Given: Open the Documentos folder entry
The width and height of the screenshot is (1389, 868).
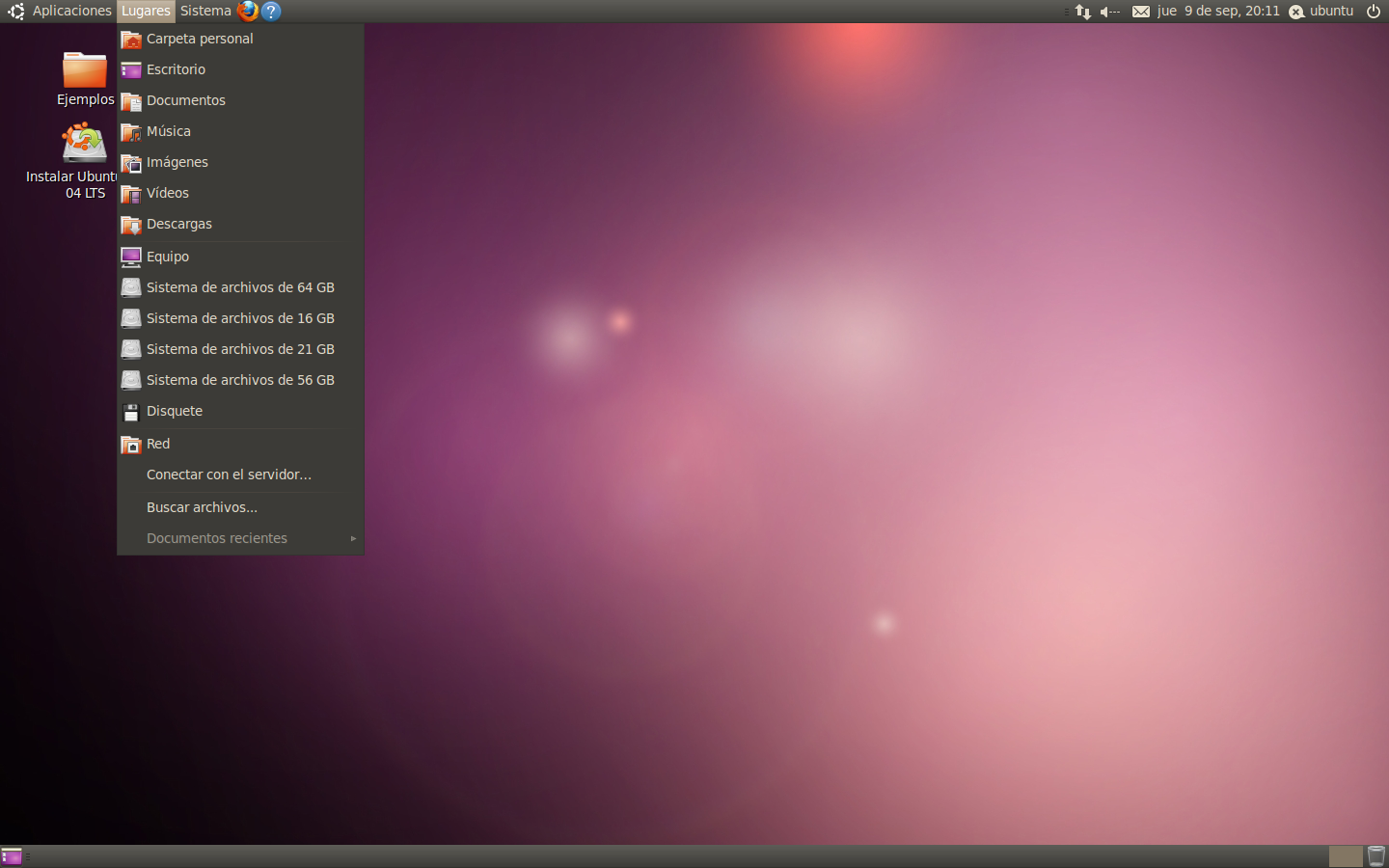Looking at the screenshot, I should [x=240, y=100].
